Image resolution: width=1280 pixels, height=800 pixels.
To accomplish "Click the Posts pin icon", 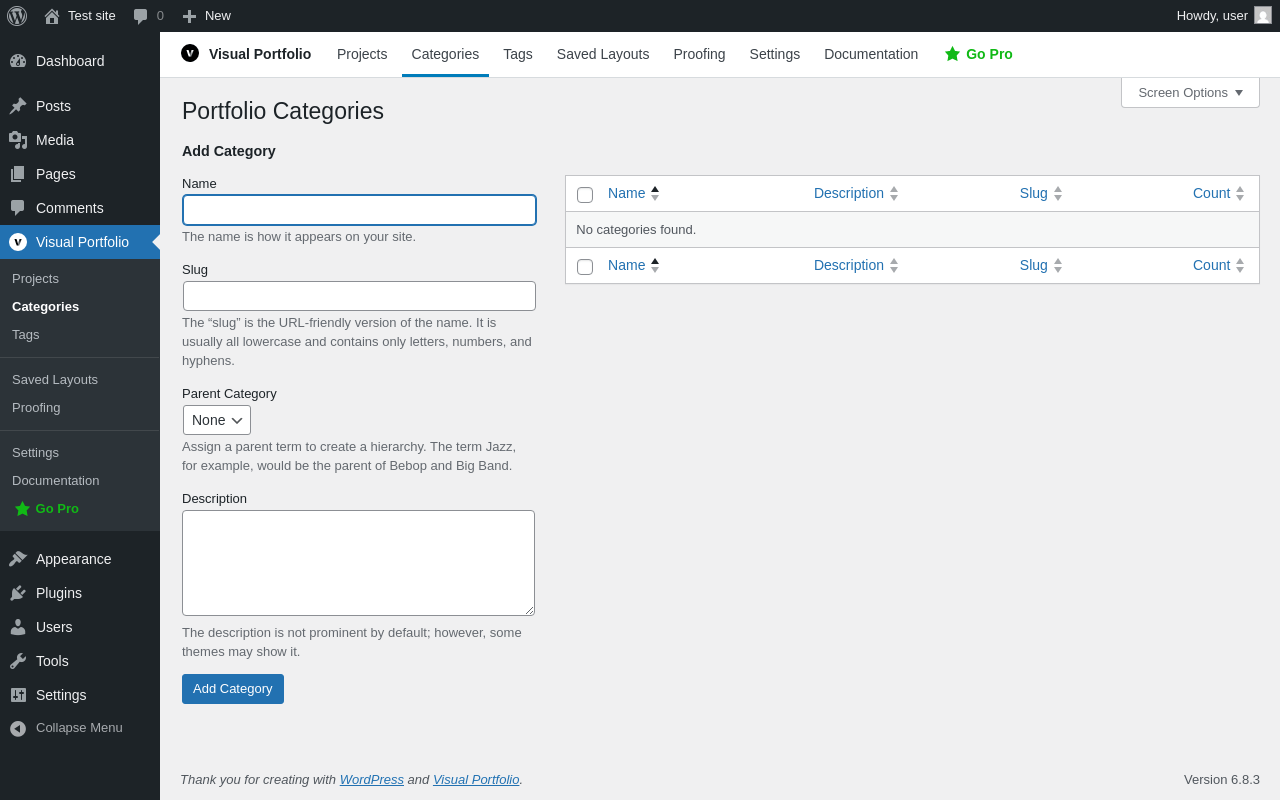I will (18, 106).
